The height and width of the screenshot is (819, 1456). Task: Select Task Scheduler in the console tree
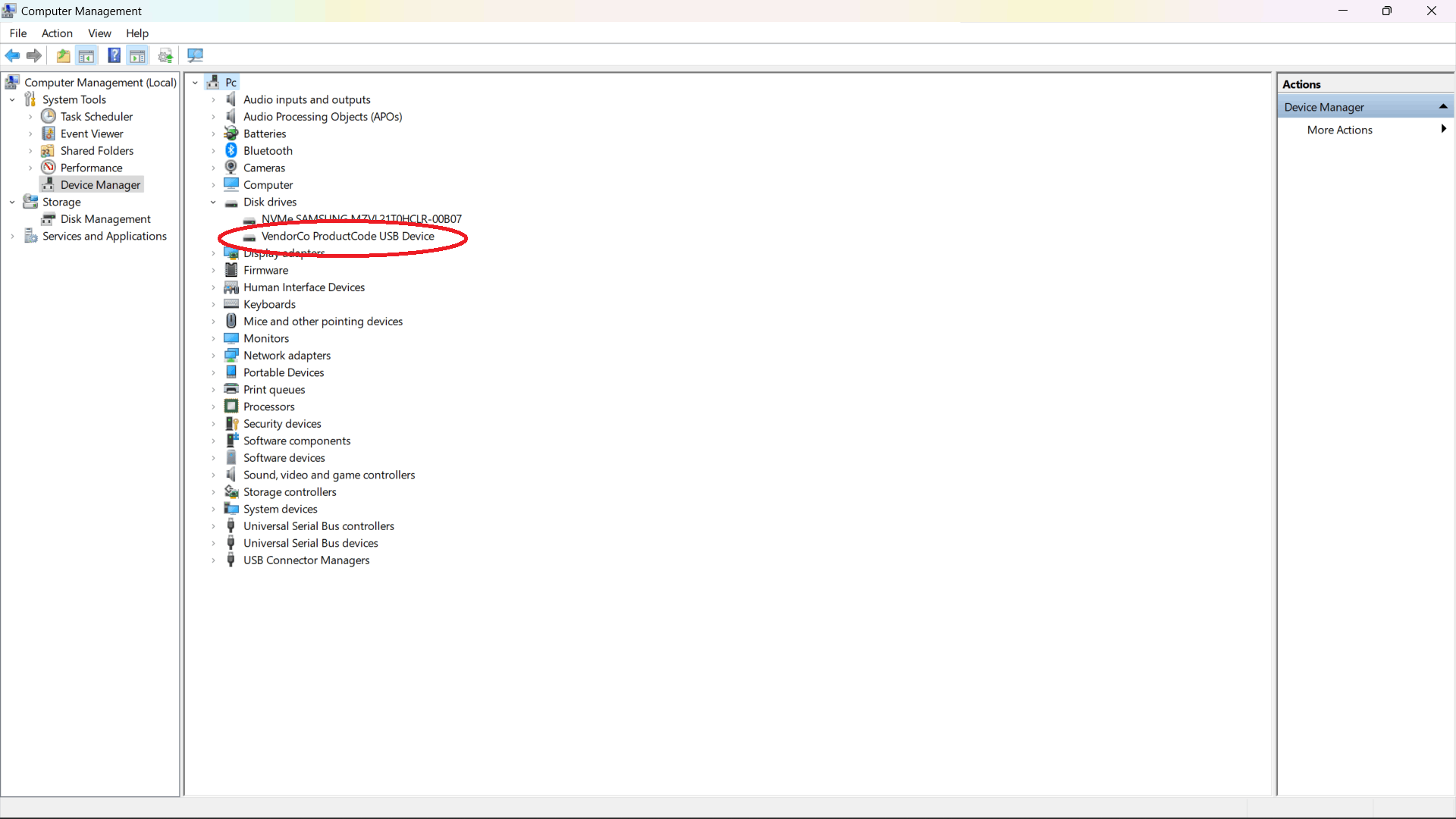click(x=96, y=116)
